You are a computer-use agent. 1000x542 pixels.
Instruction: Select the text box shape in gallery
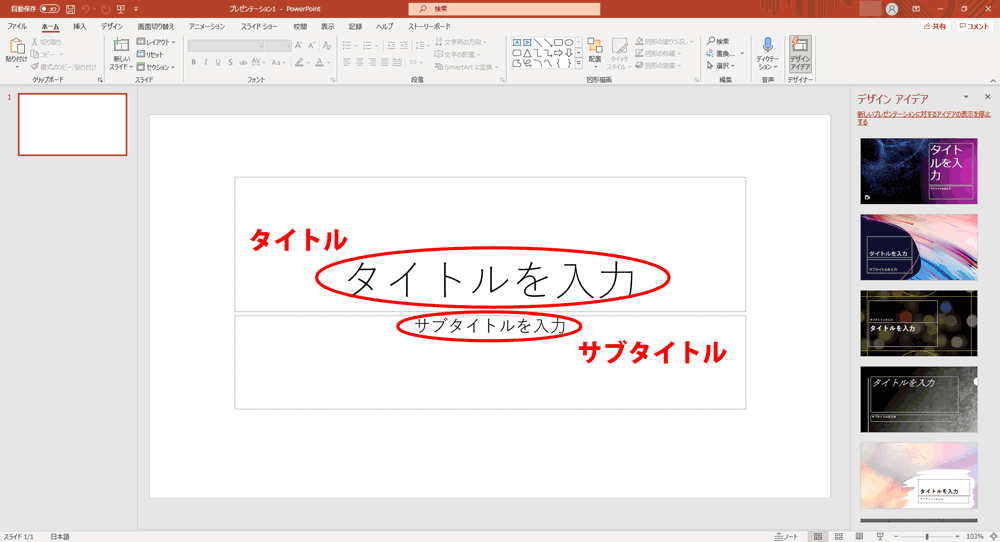coord(517,43)
